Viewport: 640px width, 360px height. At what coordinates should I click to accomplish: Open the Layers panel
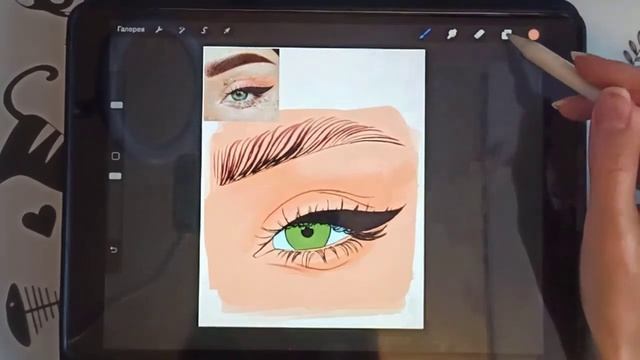(x=506, y=35)
